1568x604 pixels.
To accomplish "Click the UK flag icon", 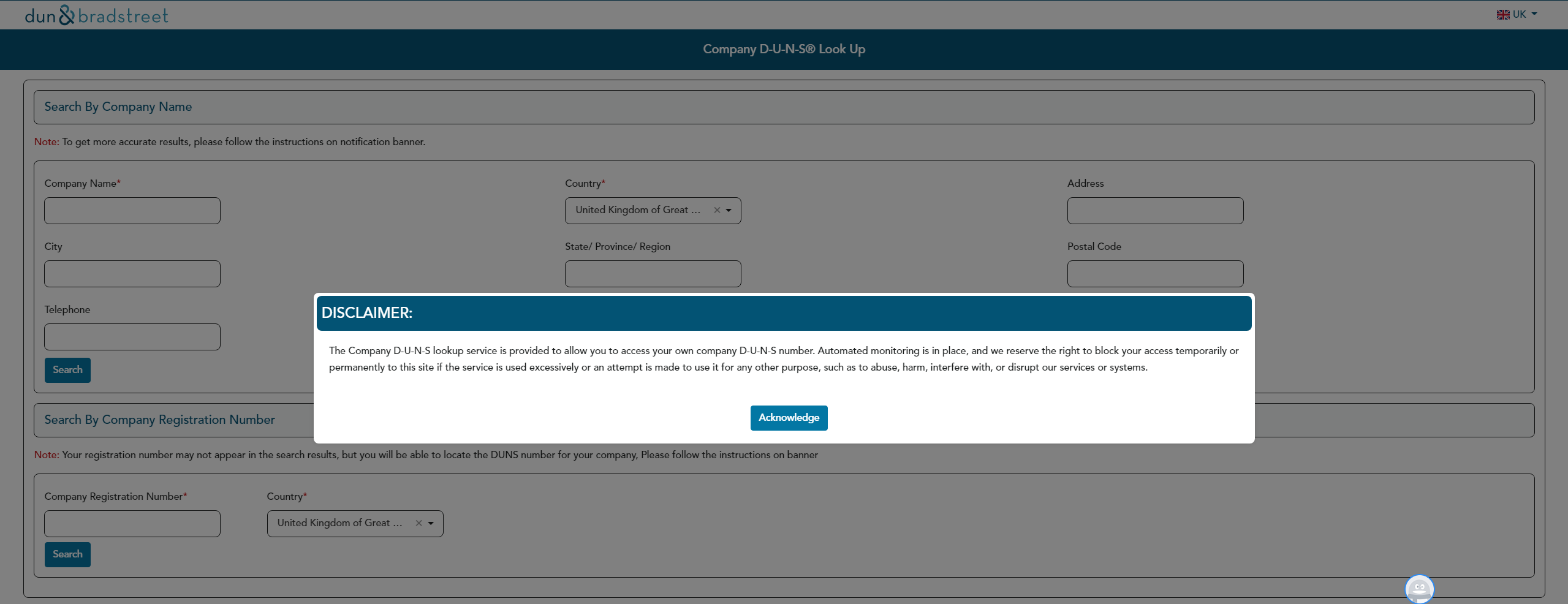I will (x=1503, y=15).
